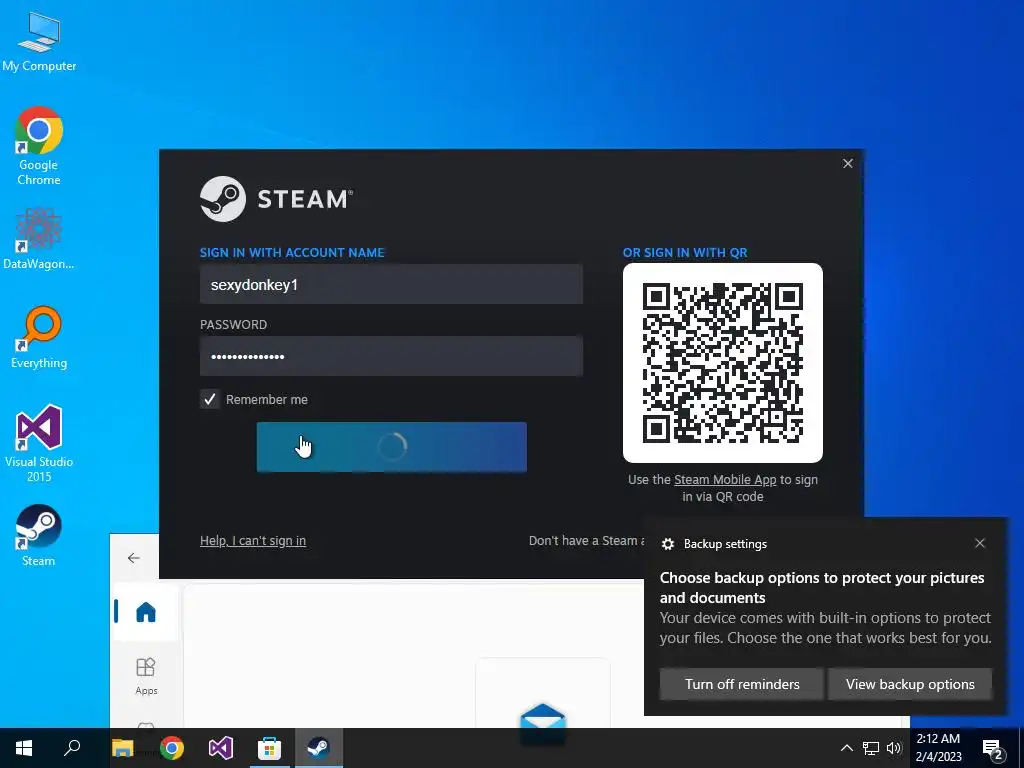The width and height of the screenshot is (1024, 768).
Task: Open Chrome from the taskbar
Action: click(x=172, y=748)
